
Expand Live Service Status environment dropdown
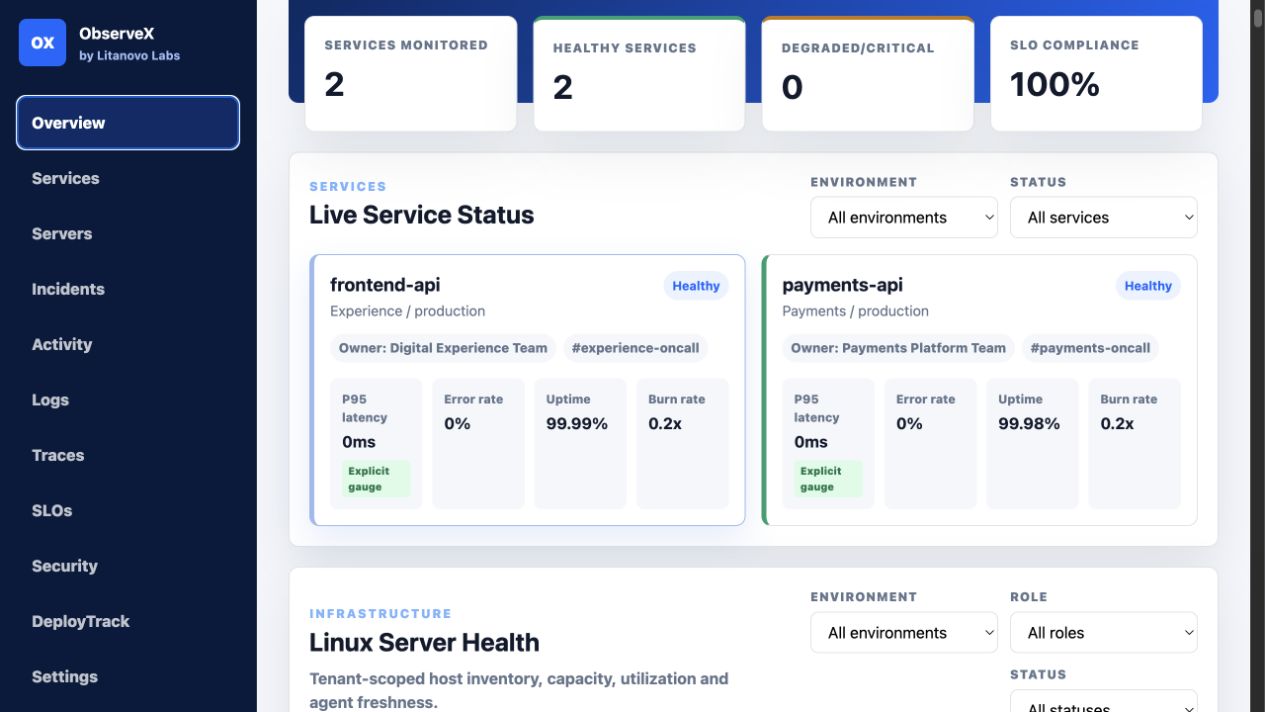point(904,217)
